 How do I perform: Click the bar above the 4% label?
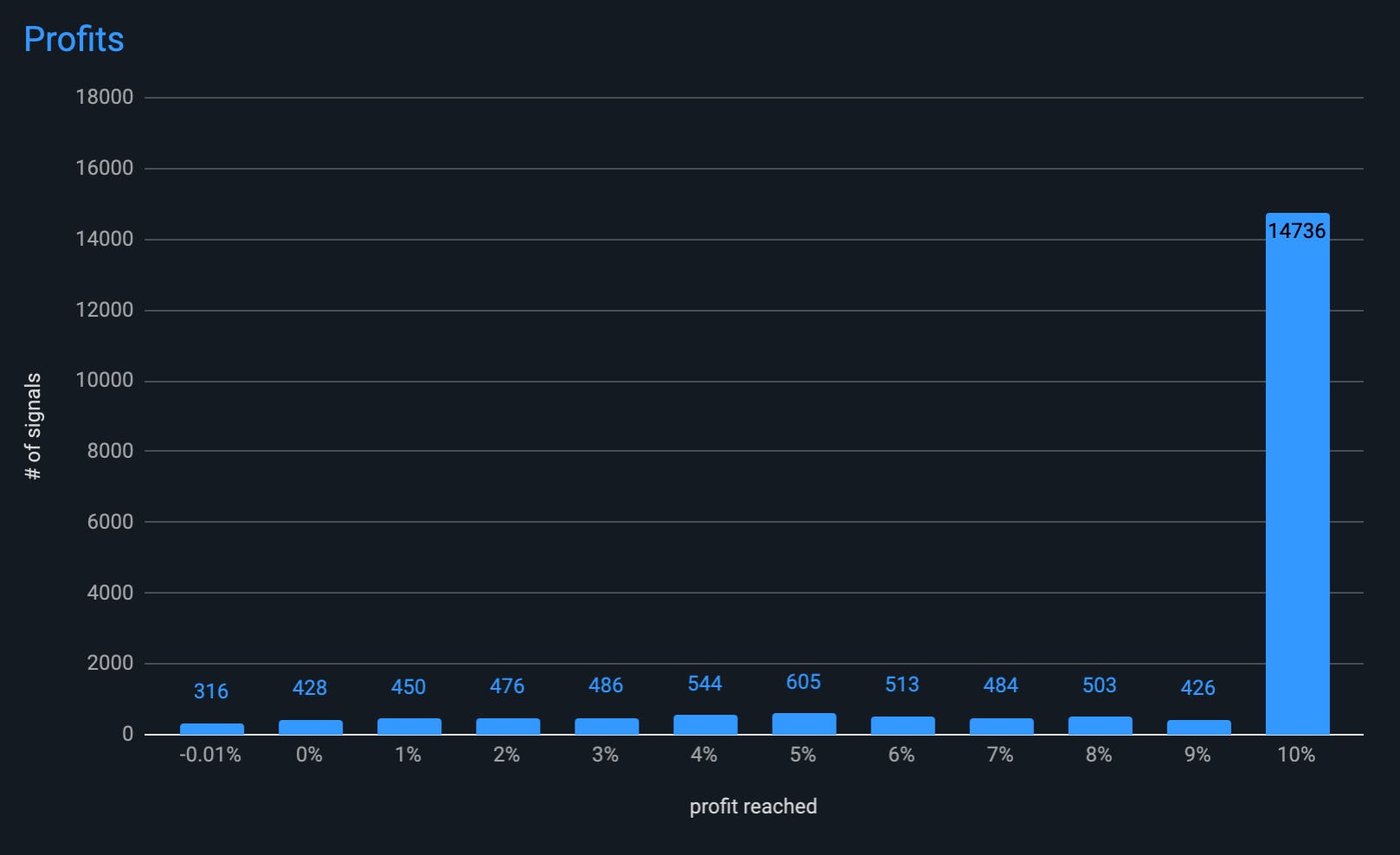click(x=705, y=724)
